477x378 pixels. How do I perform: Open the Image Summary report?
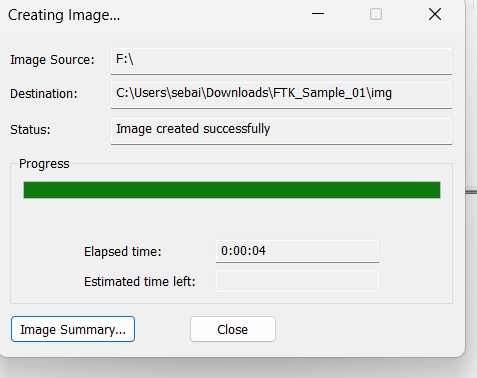pos(73,329)
